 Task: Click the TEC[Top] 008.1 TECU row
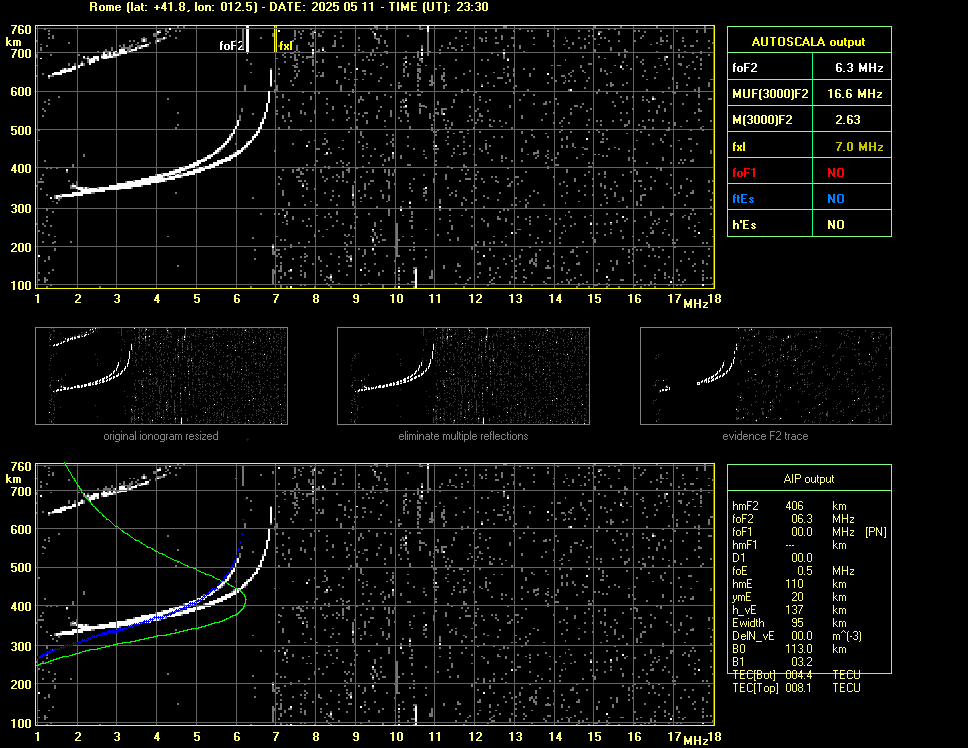point(796,688)
